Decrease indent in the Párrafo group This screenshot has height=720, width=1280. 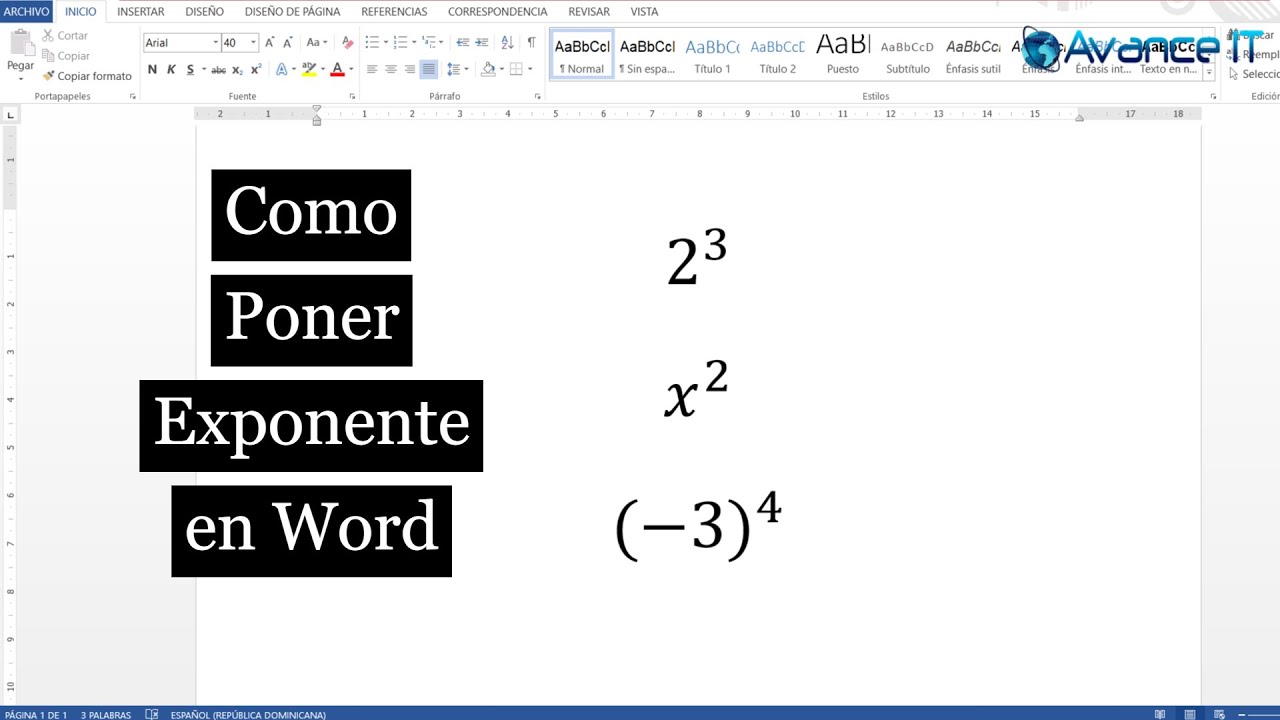click(462, 42)
